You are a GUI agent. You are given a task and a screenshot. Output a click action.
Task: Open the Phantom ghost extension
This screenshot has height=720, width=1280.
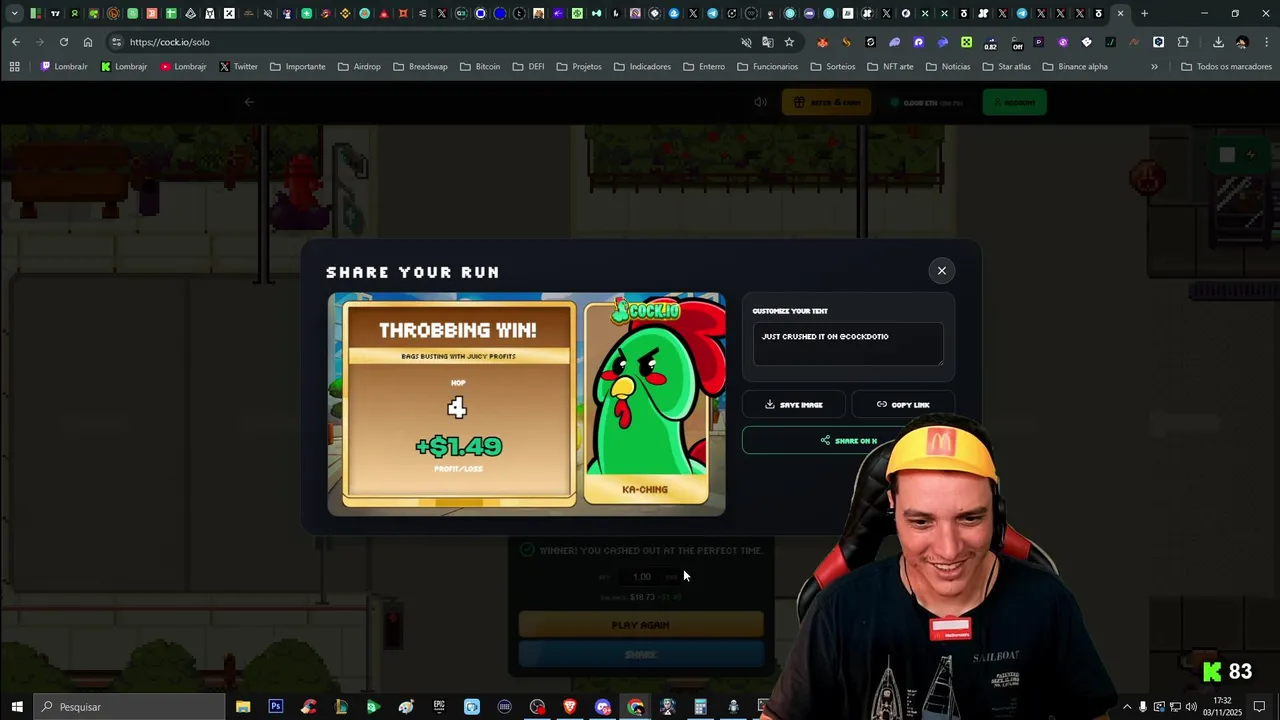(894, 42)
